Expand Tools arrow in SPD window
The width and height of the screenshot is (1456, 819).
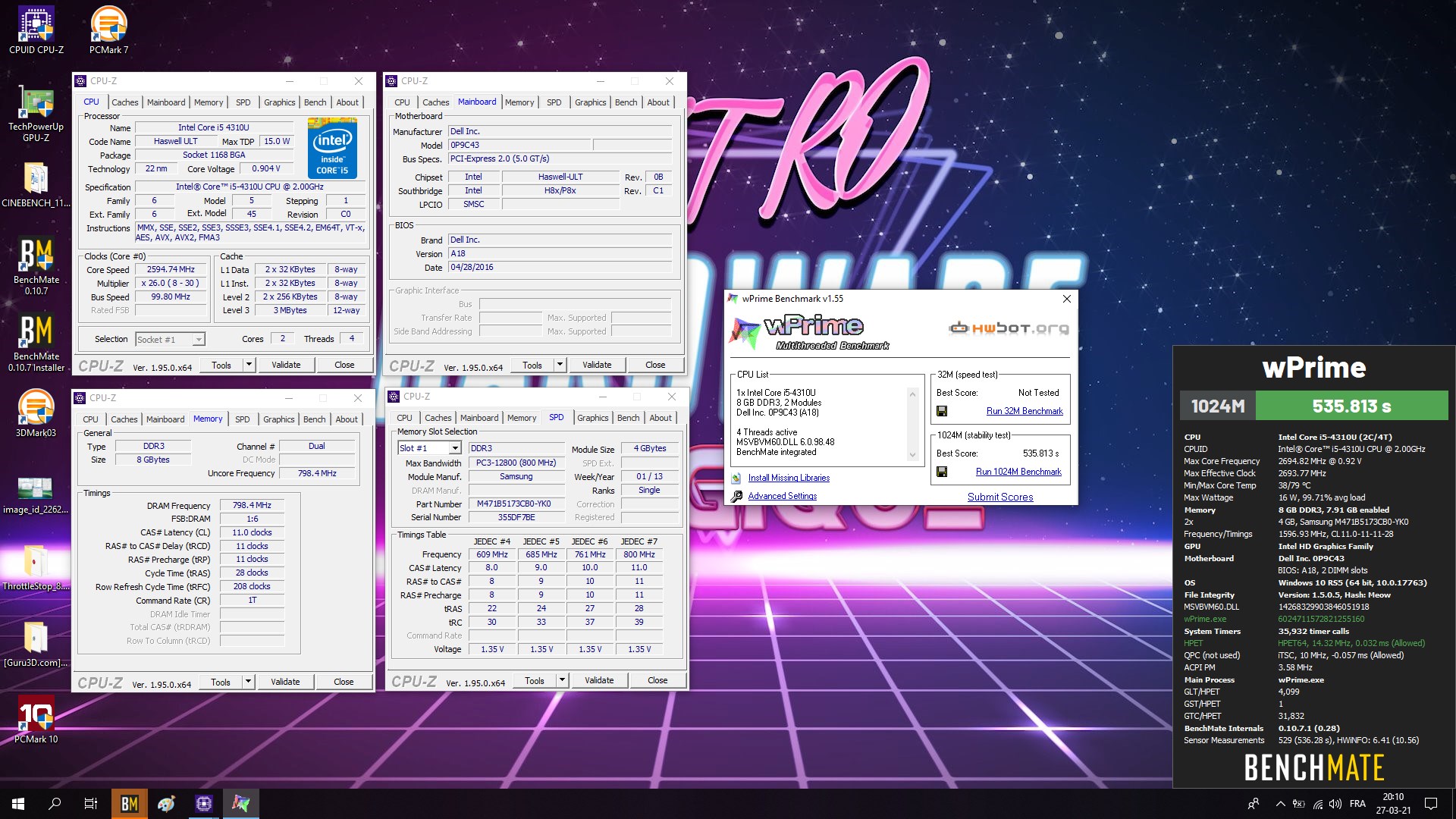coord(562,680)
